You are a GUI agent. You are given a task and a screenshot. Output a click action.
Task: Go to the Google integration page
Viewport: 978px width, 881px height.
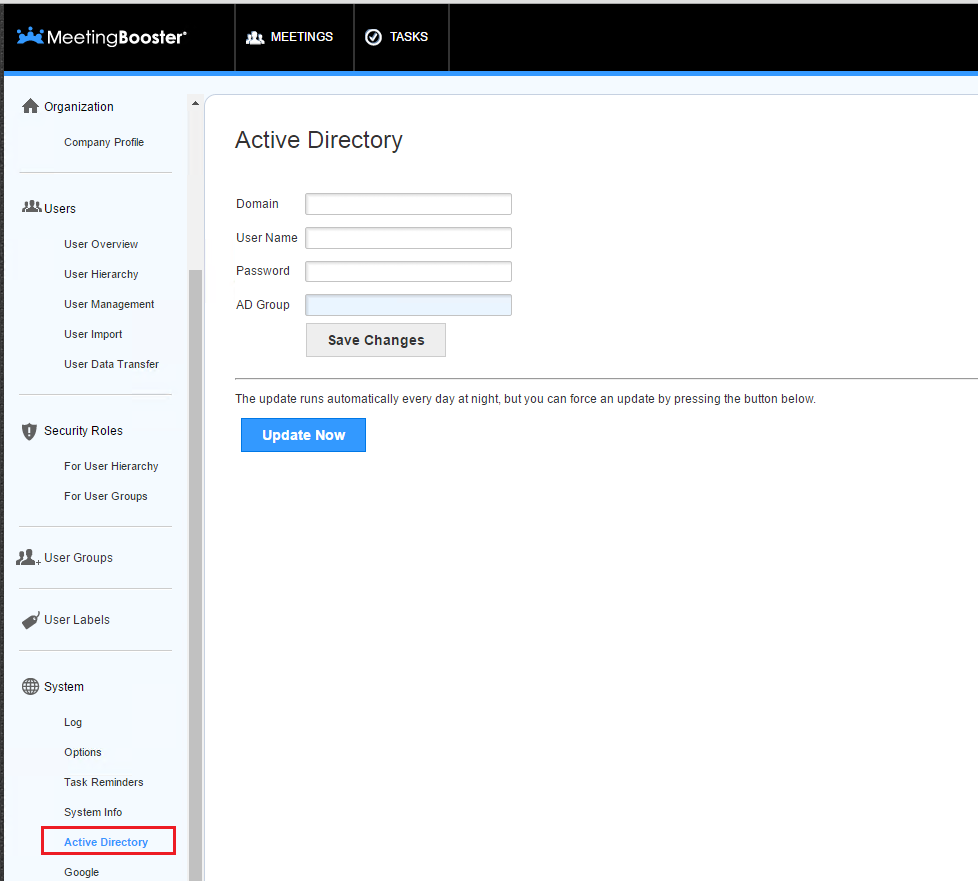tap(81, 872)
